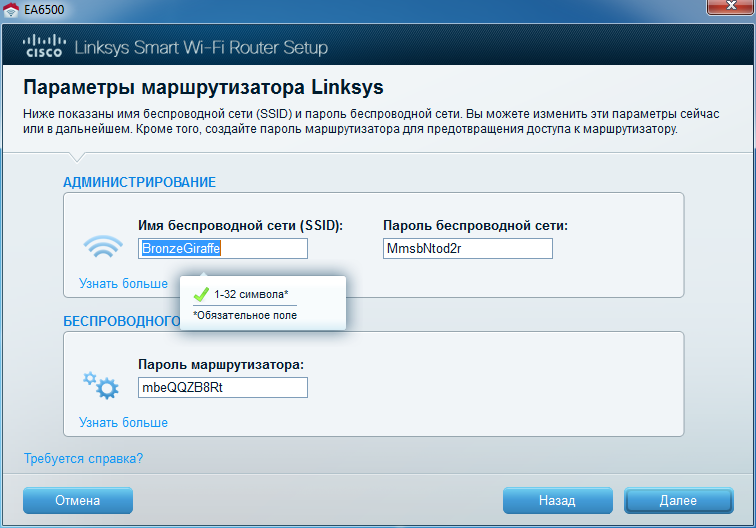Click the "БЕСПРОВОДНОГО" section heading
The height and width of the screenshot is (528, 756).
tap(122, 321)
